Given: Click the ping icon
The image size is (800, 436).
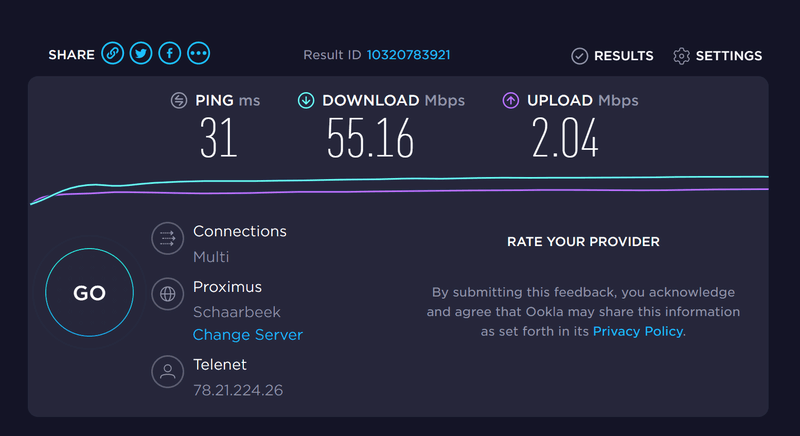Looking at the screenshot, I should [x=179, y=100].
